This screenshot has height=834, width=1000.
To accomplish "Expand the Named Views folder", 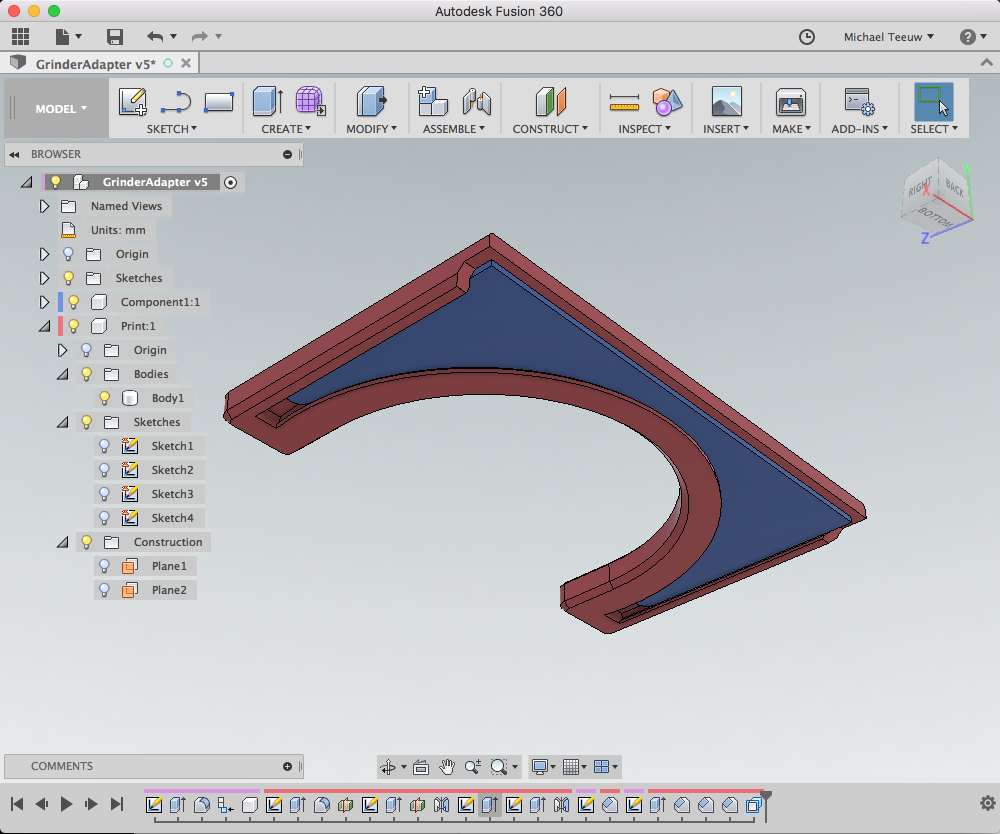I will pos(44,206).
